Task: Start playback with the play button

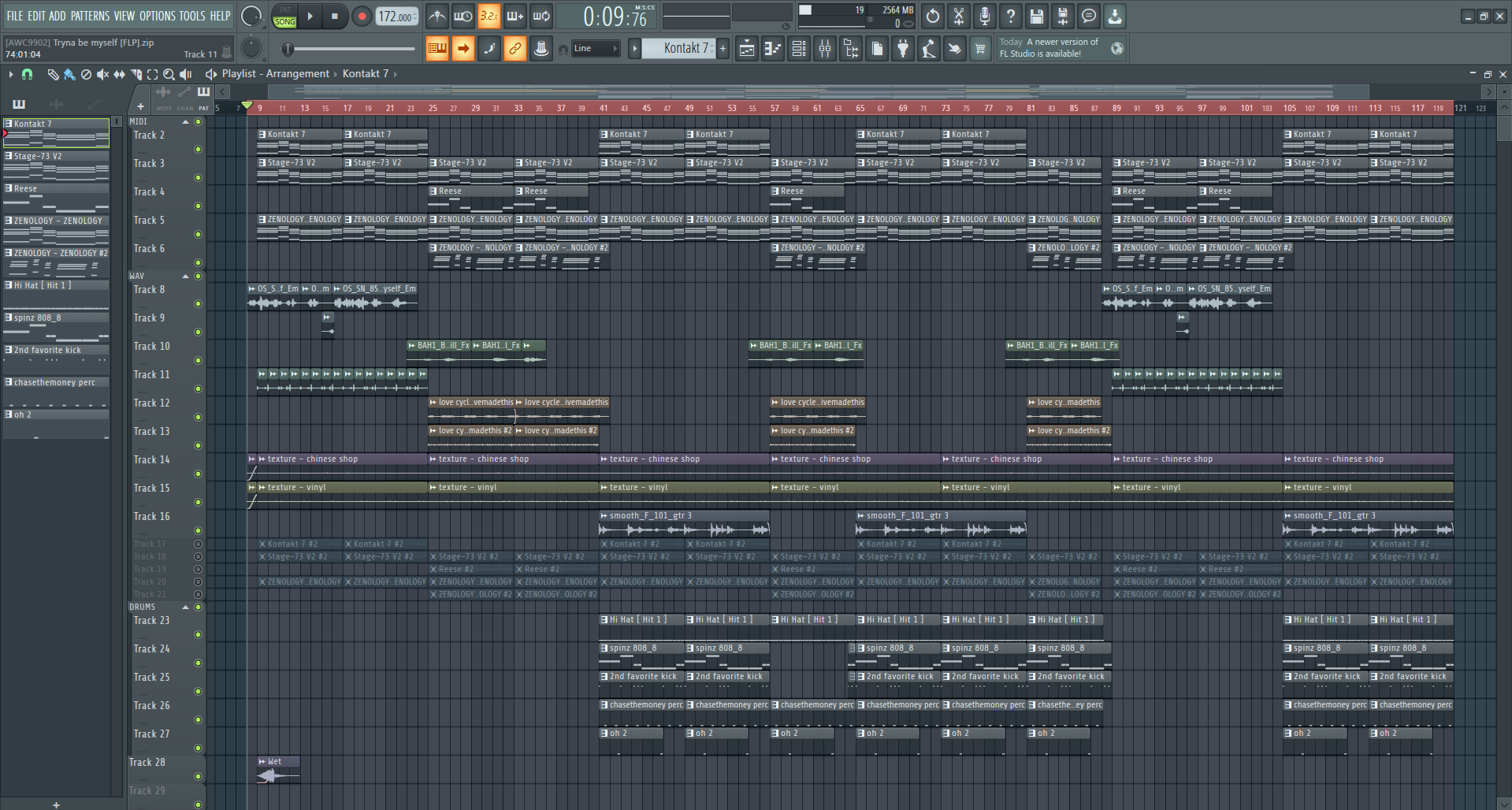Action: coord(310,16)
